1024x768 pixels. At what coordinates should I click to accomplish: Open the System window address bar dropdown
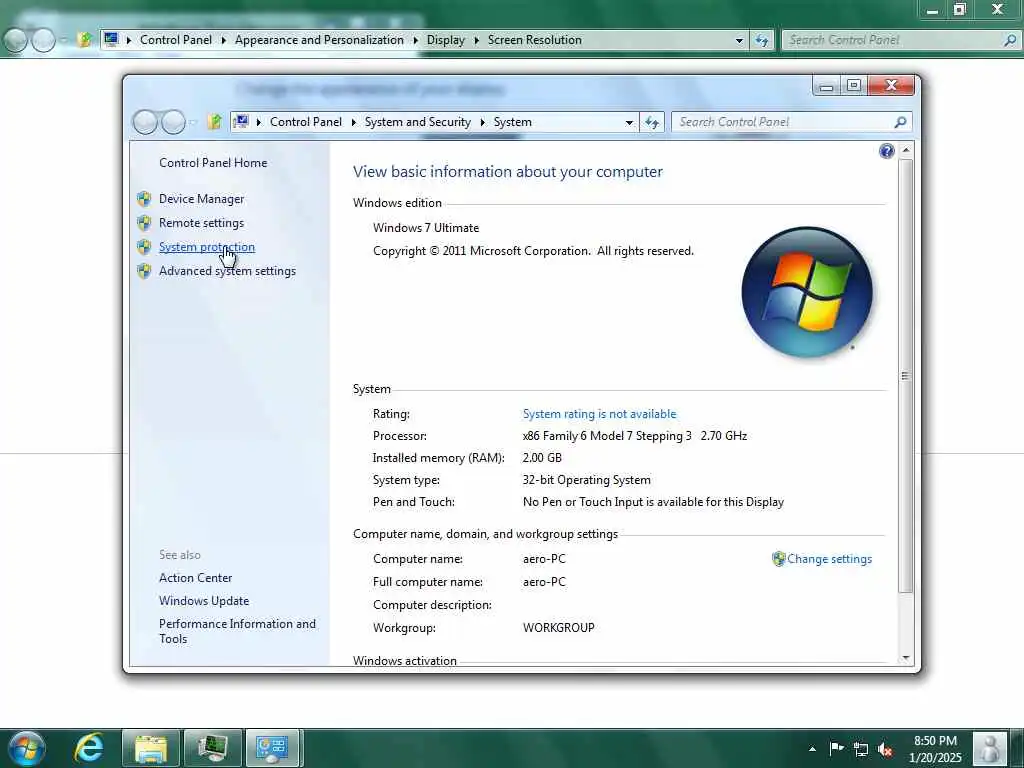pos(629,122)
